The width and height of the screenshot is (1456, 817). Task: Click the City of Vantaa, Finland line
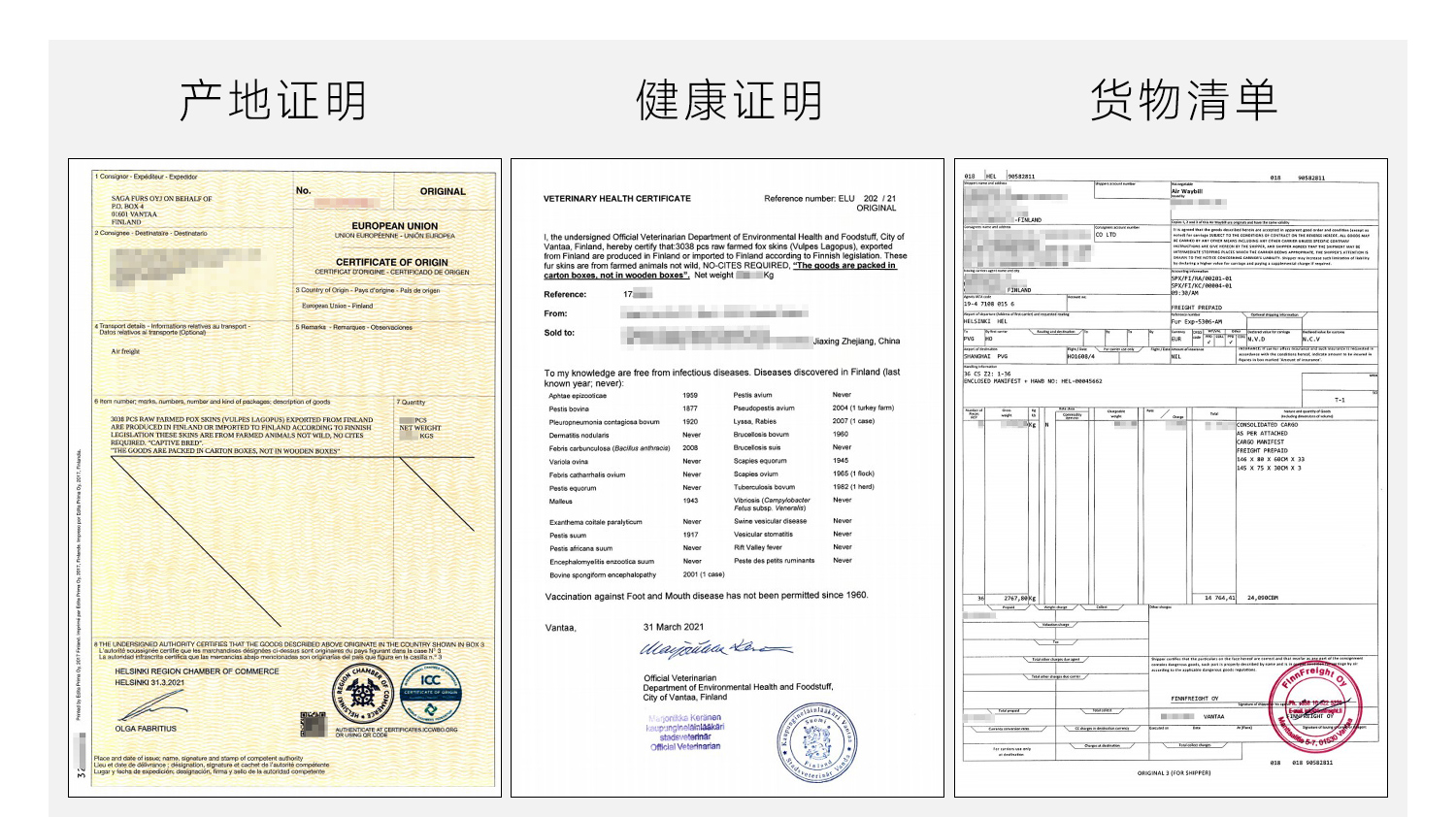(x=685, y=697)
